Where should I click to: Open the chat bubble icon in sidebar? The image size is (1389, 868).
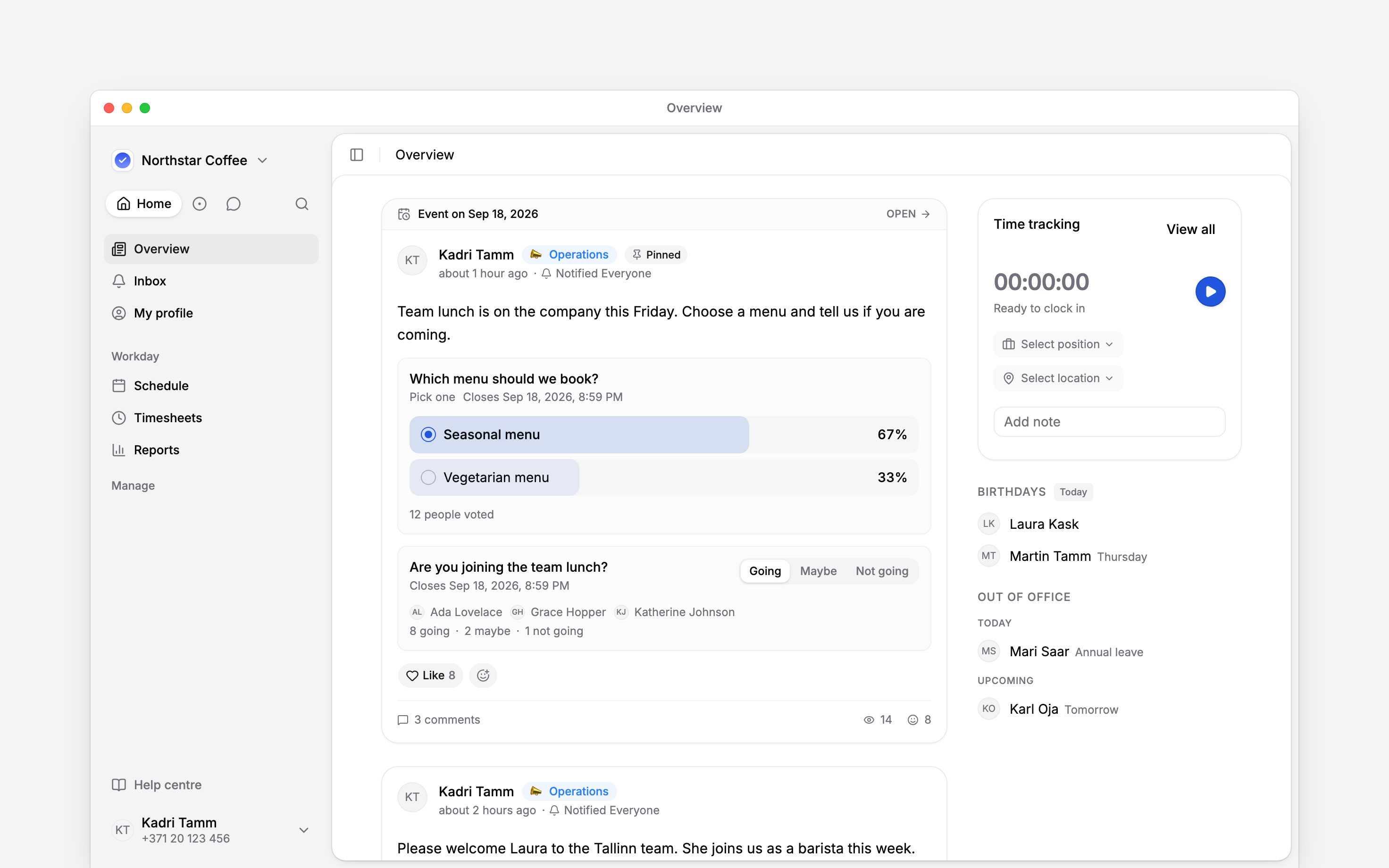(233, 204)
